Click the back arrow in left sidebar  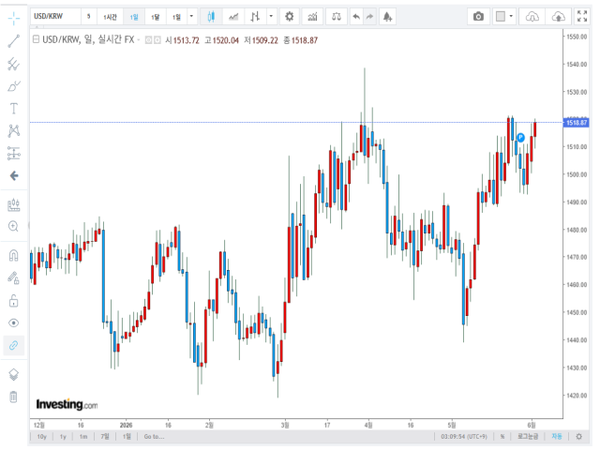point(14,176)
